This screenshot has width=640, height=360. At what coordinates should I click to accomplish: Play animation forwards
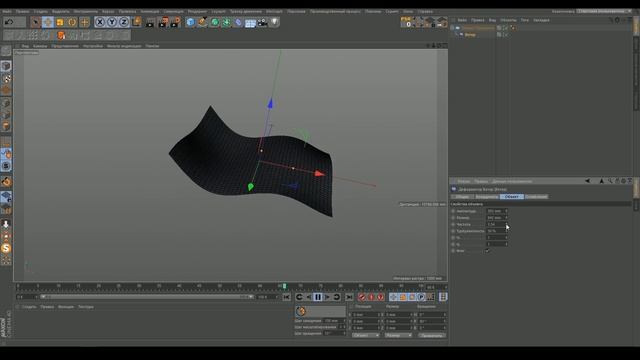coord(327,297)
